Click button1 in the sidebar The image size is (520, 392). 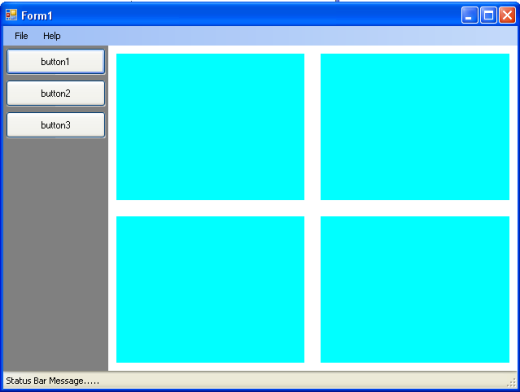click(56, 62)
